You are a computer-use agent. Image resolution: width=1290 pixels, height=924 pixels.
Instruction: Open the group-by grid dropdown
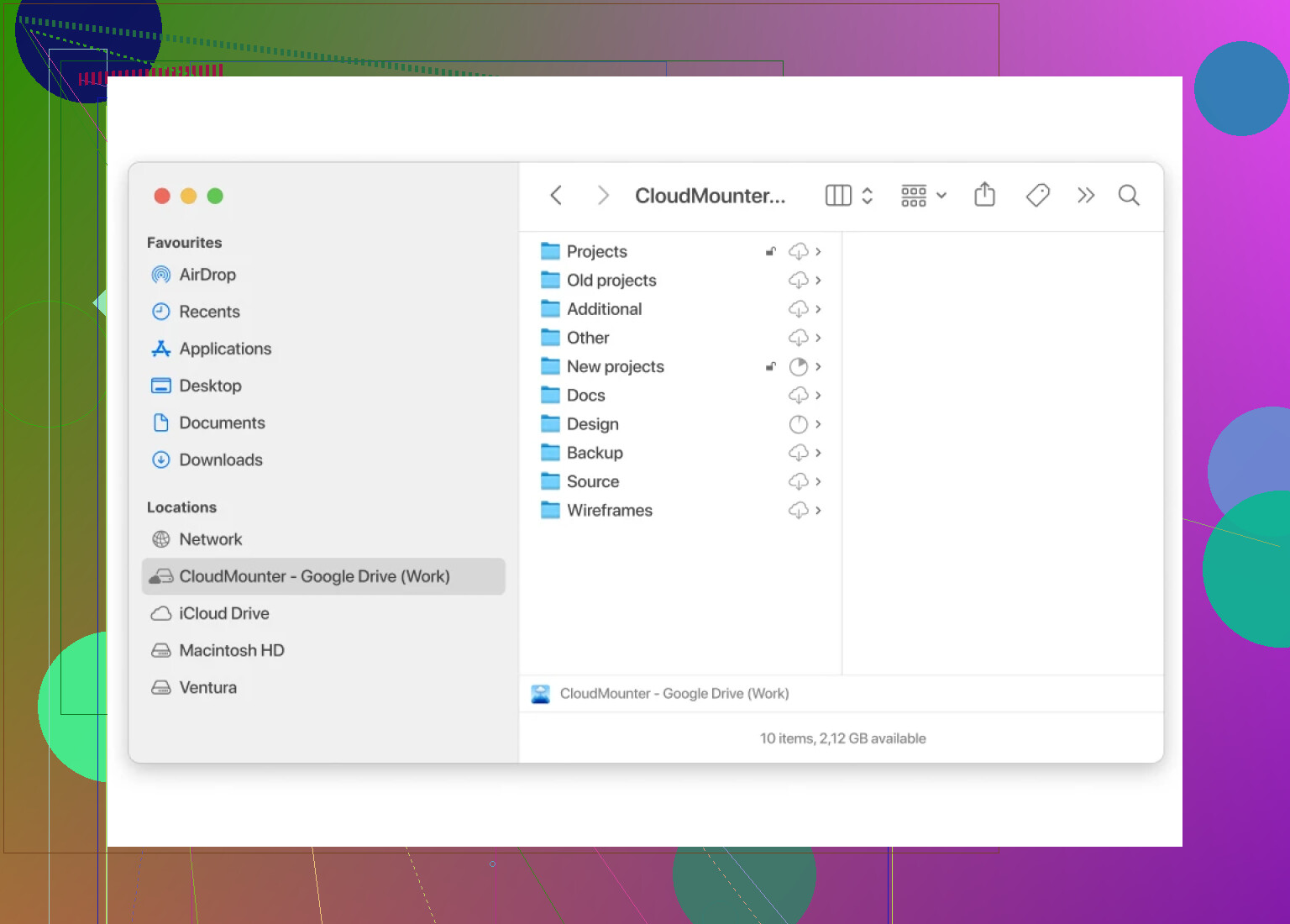point(923,196)
